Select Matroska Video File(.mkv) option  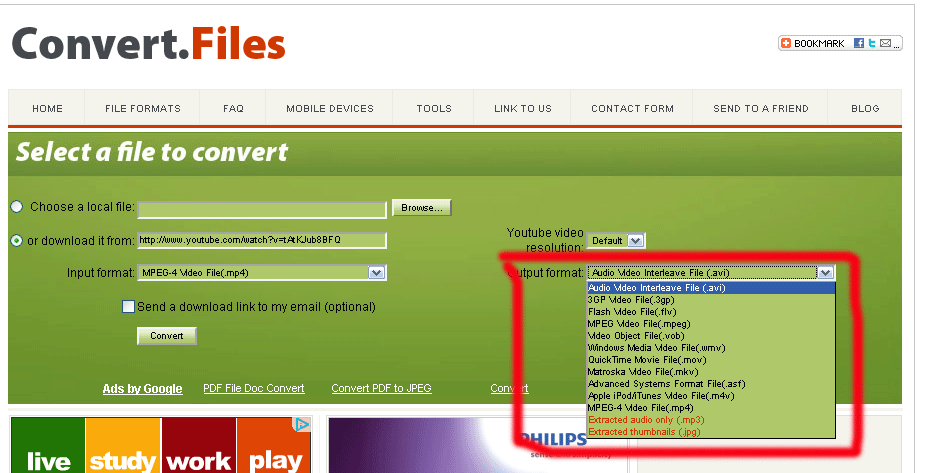(x=711, y=372)
